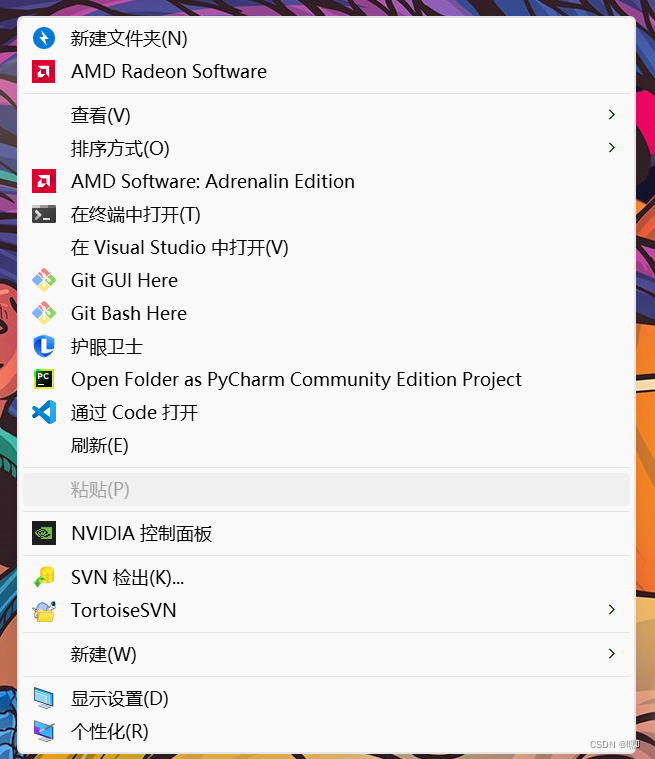Image resolution: width=655 pixels, height=759 pixels.
Task: Open 护眼卫士 entry
Action: (x=326, y=347)
